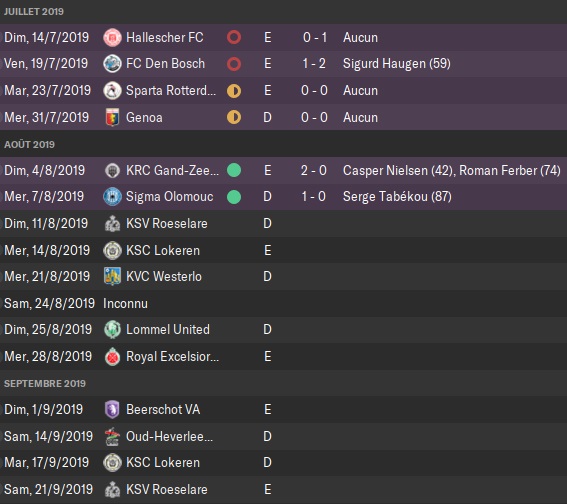
Task: Click the FC Den Bosch club logo
Action: pos(112,64)
